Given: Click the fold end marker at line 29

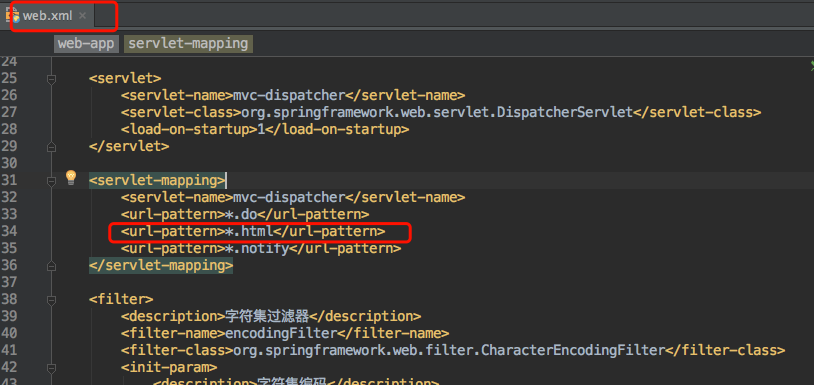Looking at the screenshot, I should pyautogui.click(x=51, y=147).
